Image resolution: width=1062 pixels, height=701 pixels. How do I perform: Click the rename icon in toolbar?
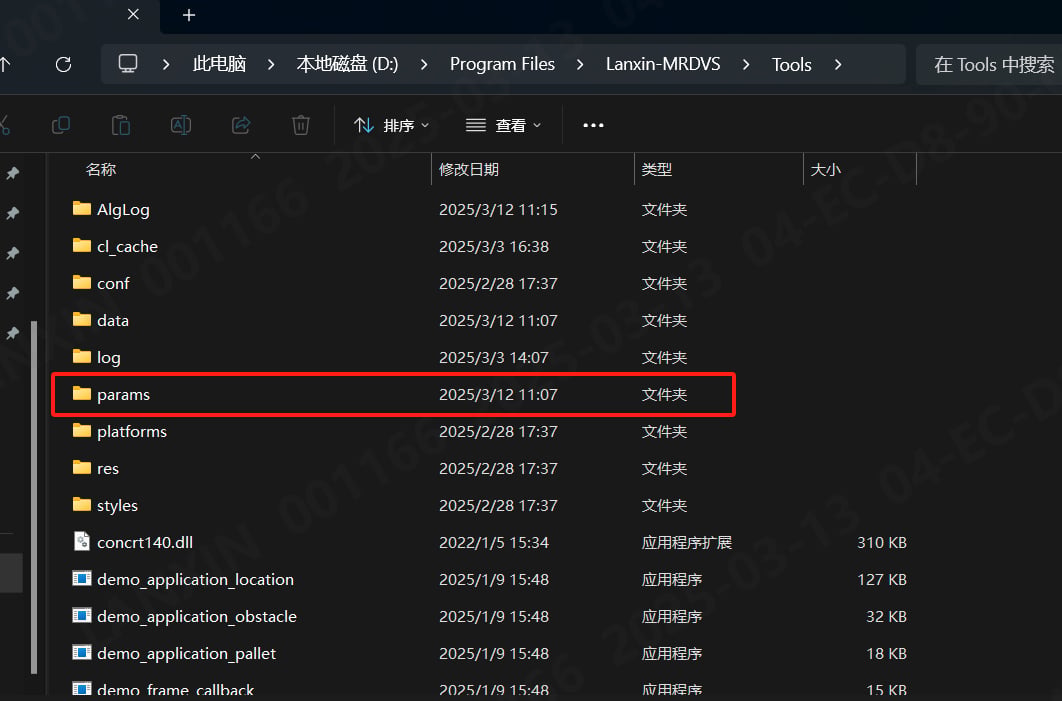pyautogui.click(x=181, y=125)
